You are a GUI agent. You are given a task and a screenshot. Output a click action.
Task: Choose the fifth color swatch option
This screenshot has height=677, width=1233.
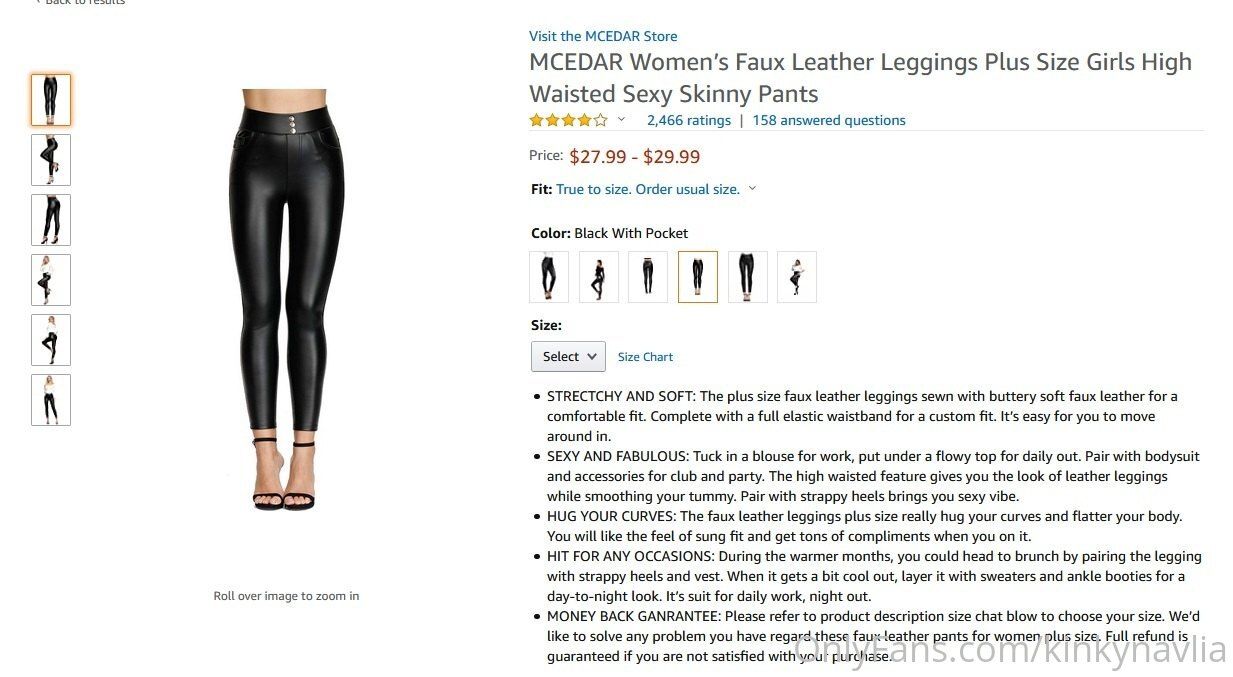[747, 277]
